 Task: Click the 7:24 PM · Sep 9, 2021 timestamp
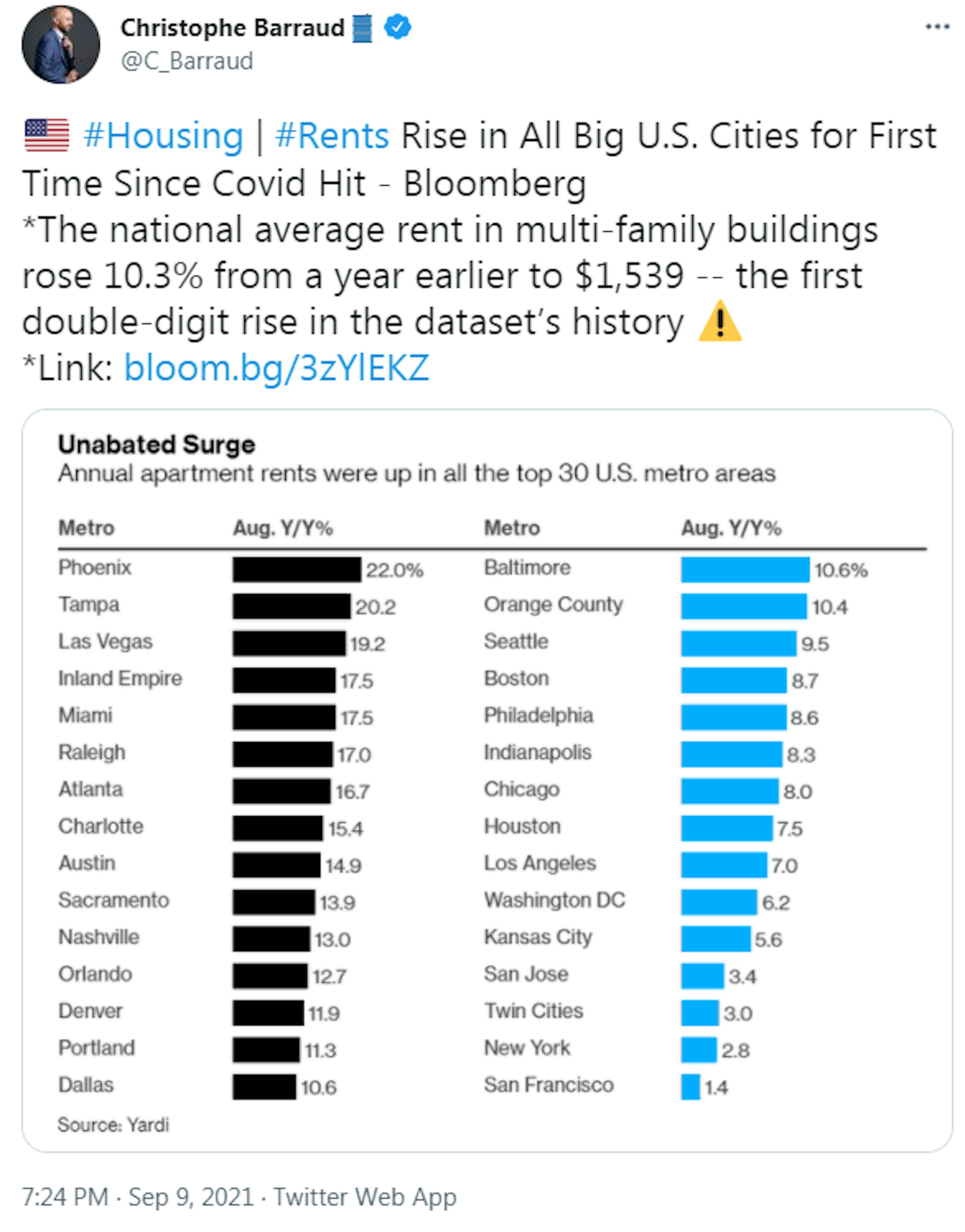(x=137, y=1196)
